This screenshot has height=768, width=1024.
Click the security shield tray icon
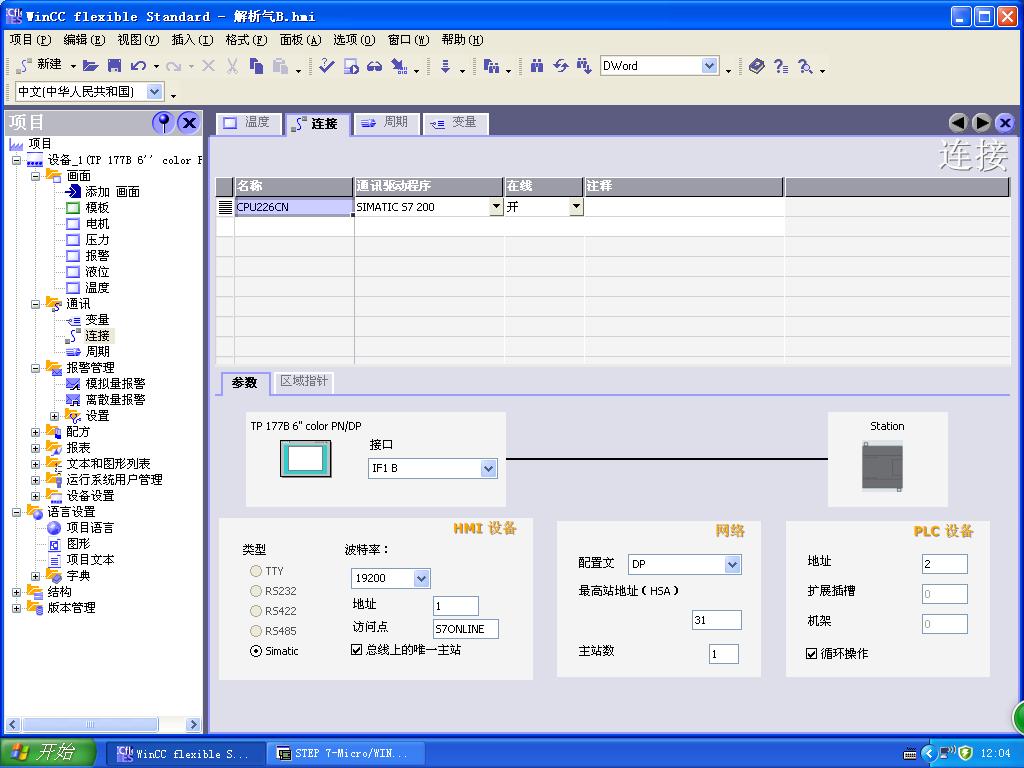click(965, 753)
